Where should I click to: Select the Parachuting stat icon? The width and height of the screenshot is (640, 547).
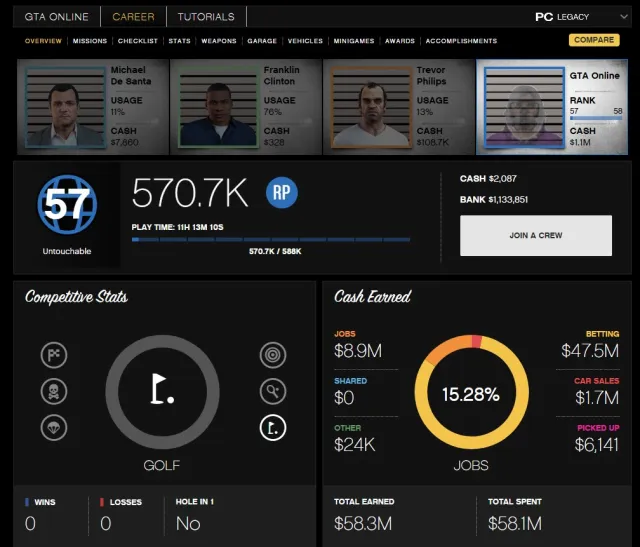click(x=54, y=427)
